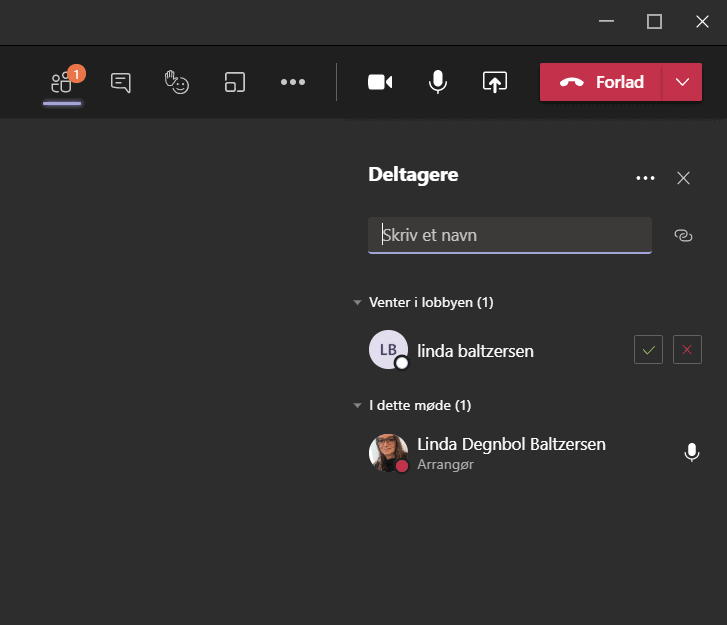Open the rooms icon in toolbar
Image resolution: width=727 pixels, height=625 pixels.
235,83
